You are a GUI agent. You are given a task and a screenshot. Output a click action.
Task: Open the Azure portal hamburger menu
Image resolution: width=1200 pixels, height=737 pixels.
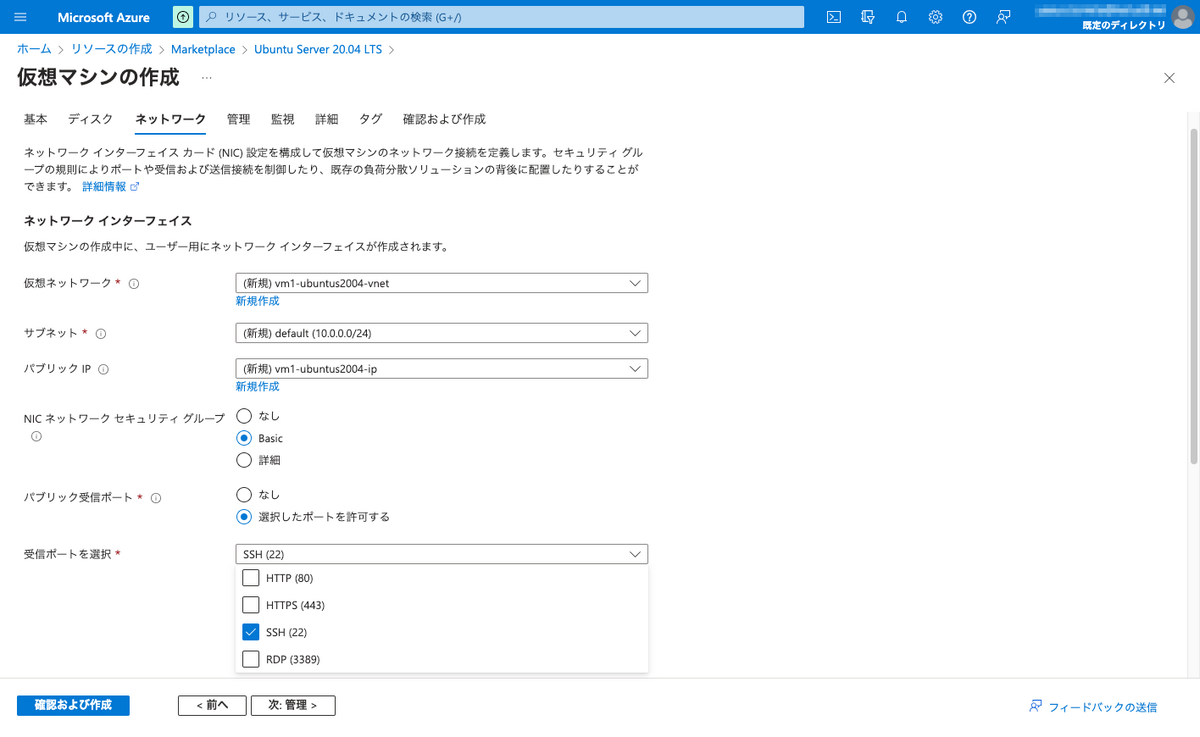[21, 17]
